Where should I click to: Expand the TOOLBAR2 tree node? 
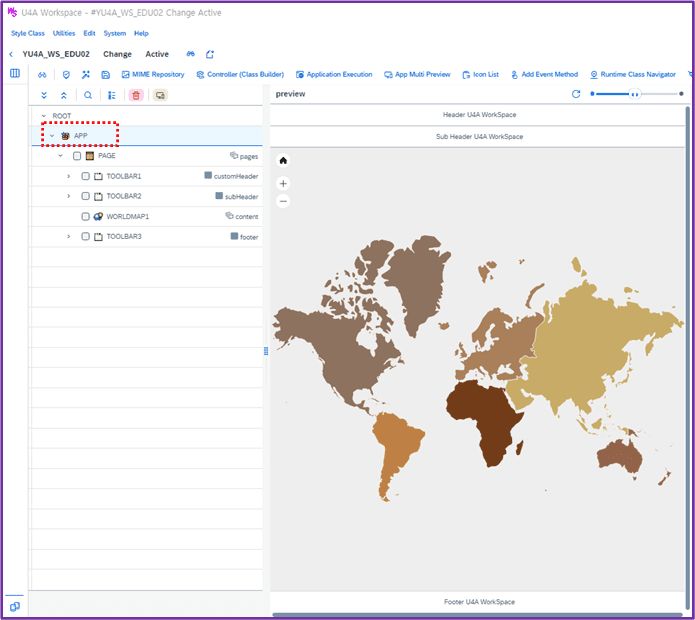tap(69, 196)
